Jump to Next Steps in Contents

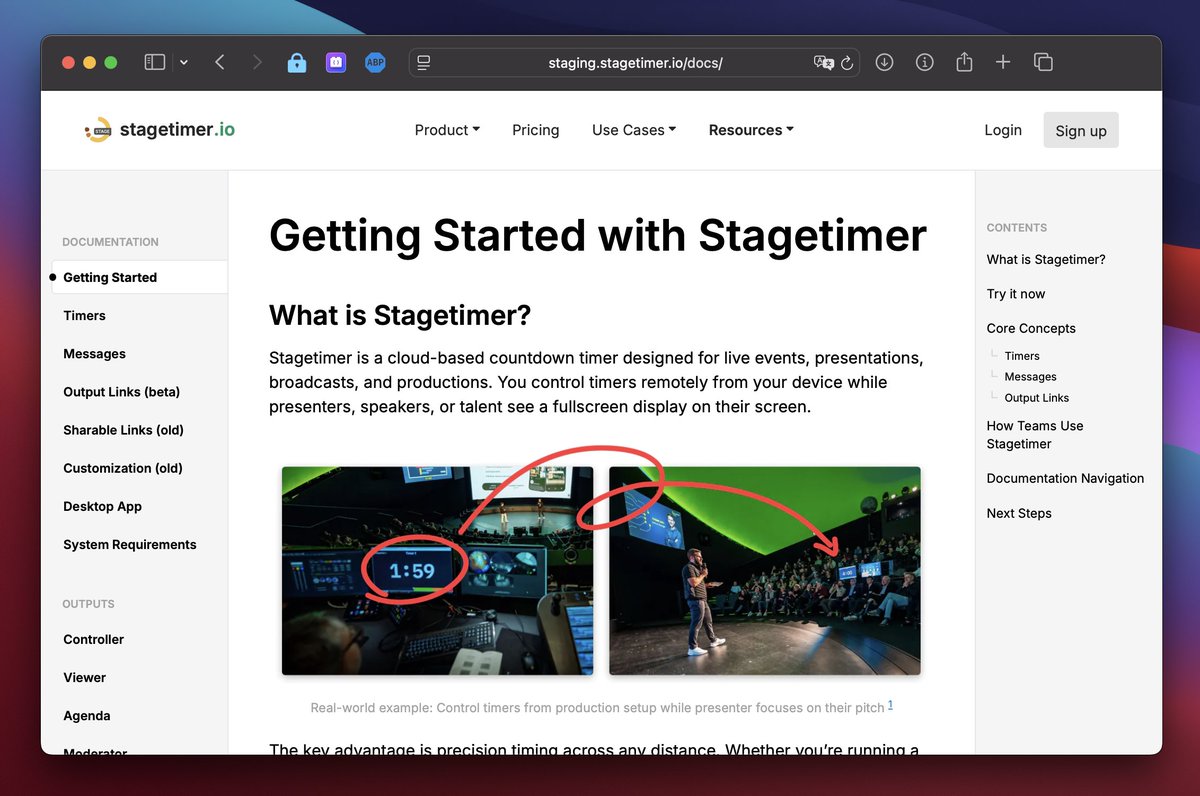[1019, 513]
